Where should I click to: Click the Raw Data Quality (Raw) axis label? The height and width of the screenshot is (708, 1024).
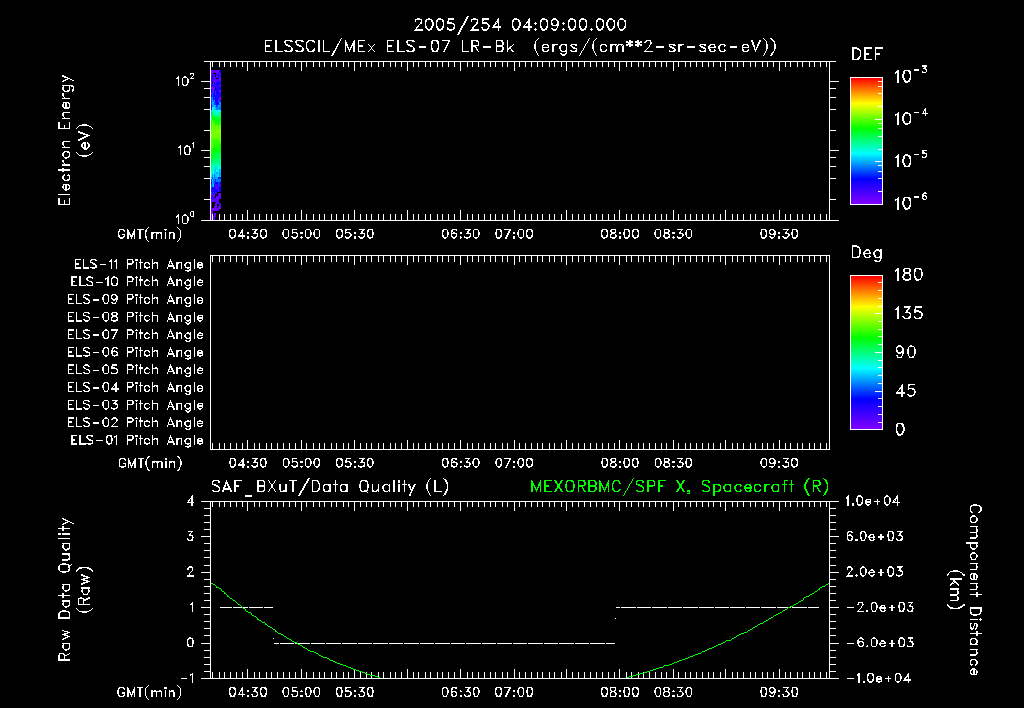coord(74,590)
